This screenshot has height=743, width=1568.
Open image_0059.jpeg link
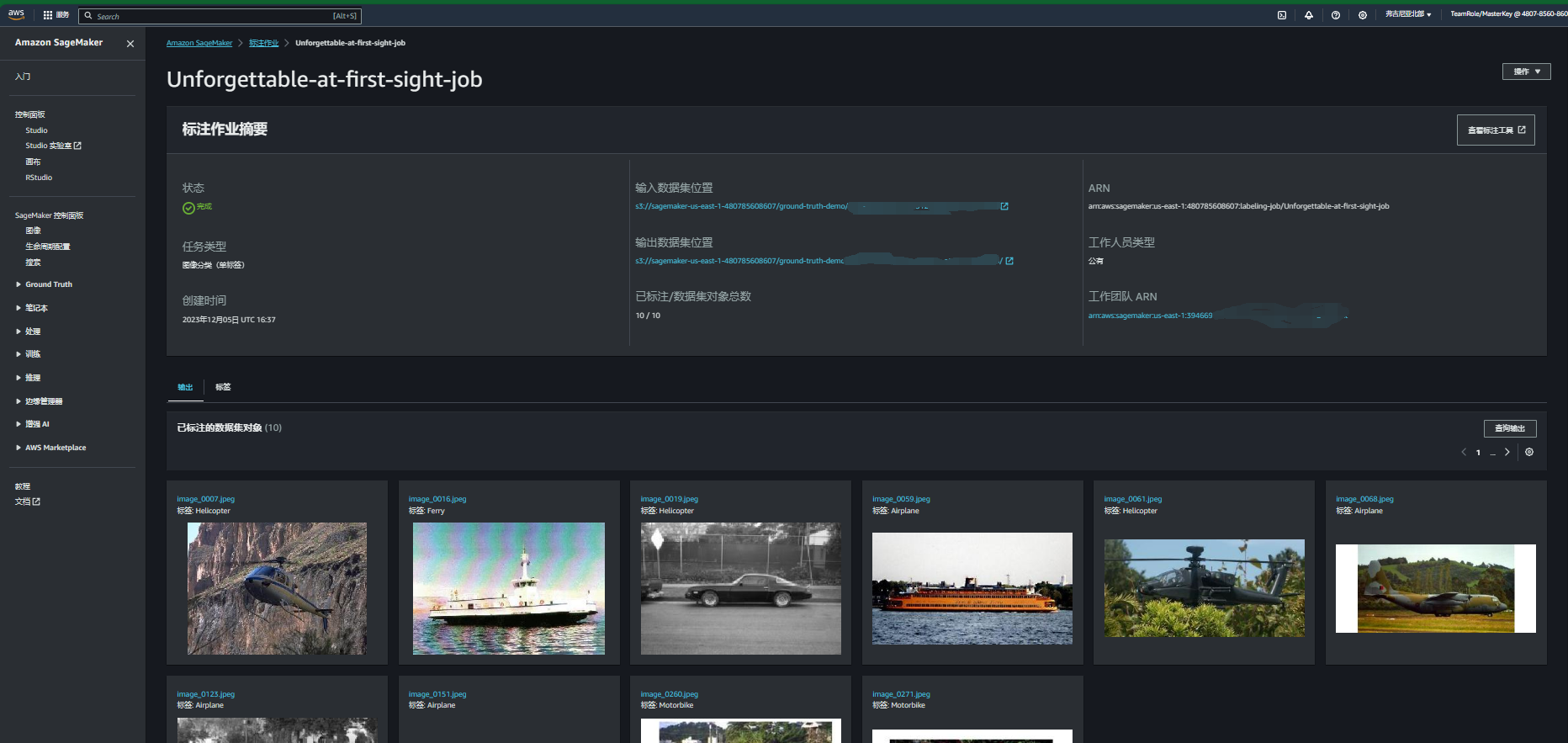901,499
